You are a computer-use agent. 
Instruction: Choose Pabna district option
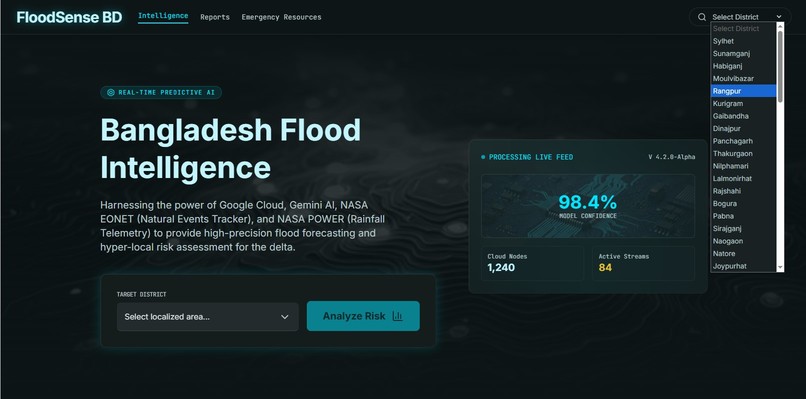point(743,216)
